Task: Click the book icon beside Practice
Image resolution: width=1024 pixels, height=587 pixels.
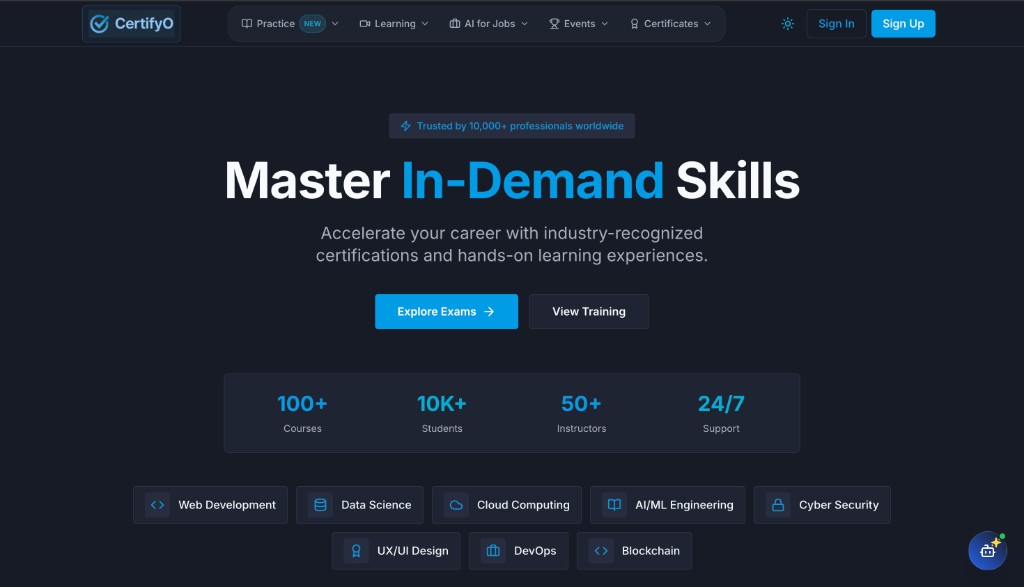Action: tap(247, 24)
